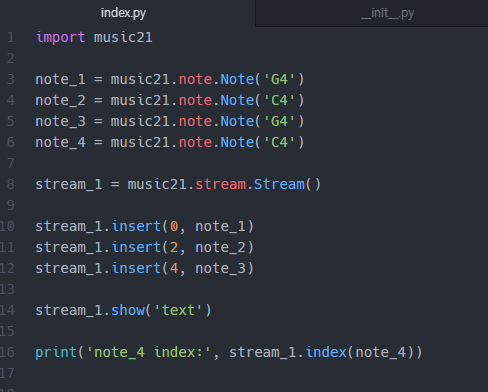Click the 'index' method on line 16
This screenshot has width=488, height=392.
[x=326, y=352]
